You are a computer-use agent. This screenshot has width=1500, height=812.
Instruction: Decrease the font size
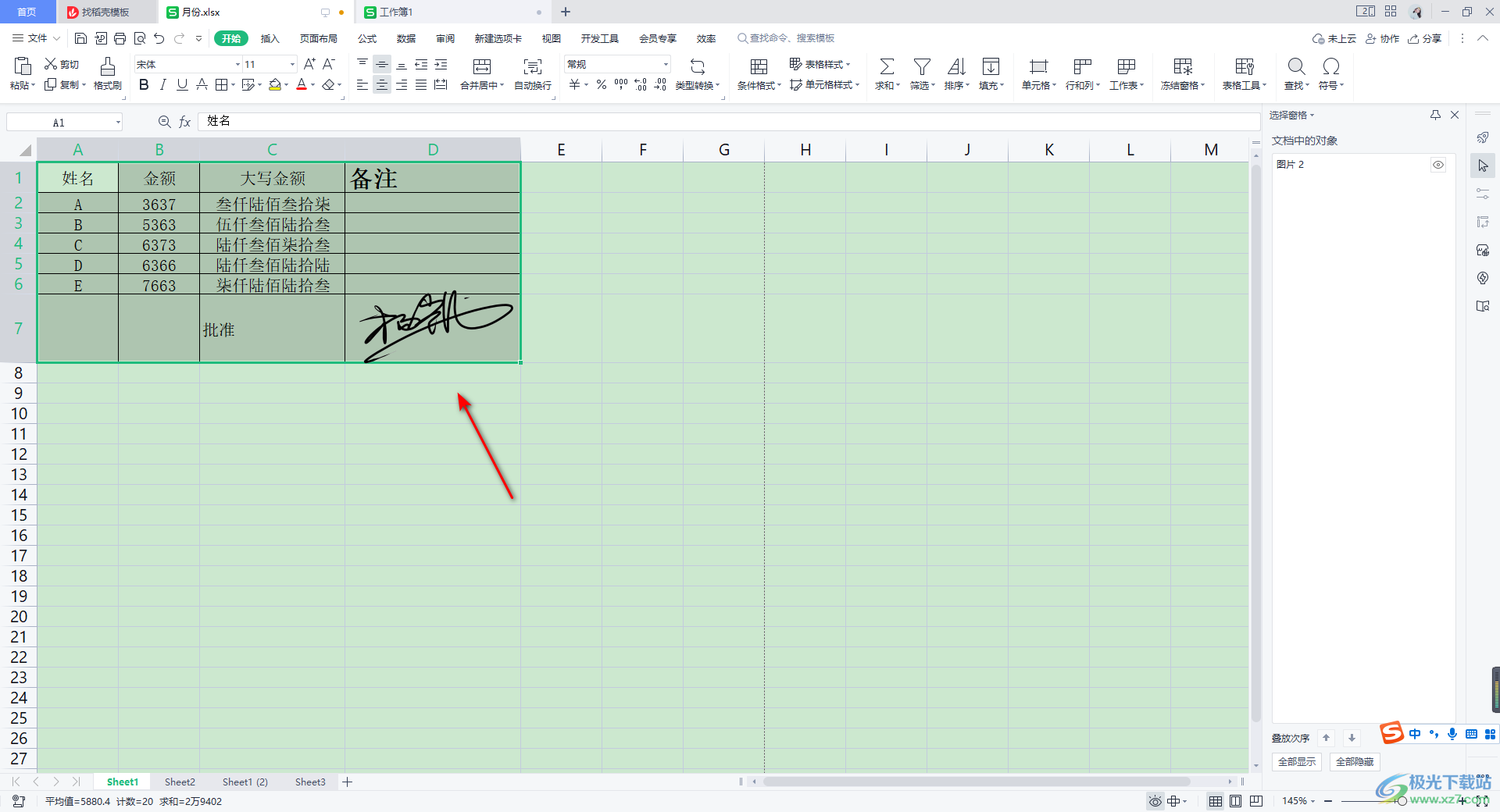(329, 64)
